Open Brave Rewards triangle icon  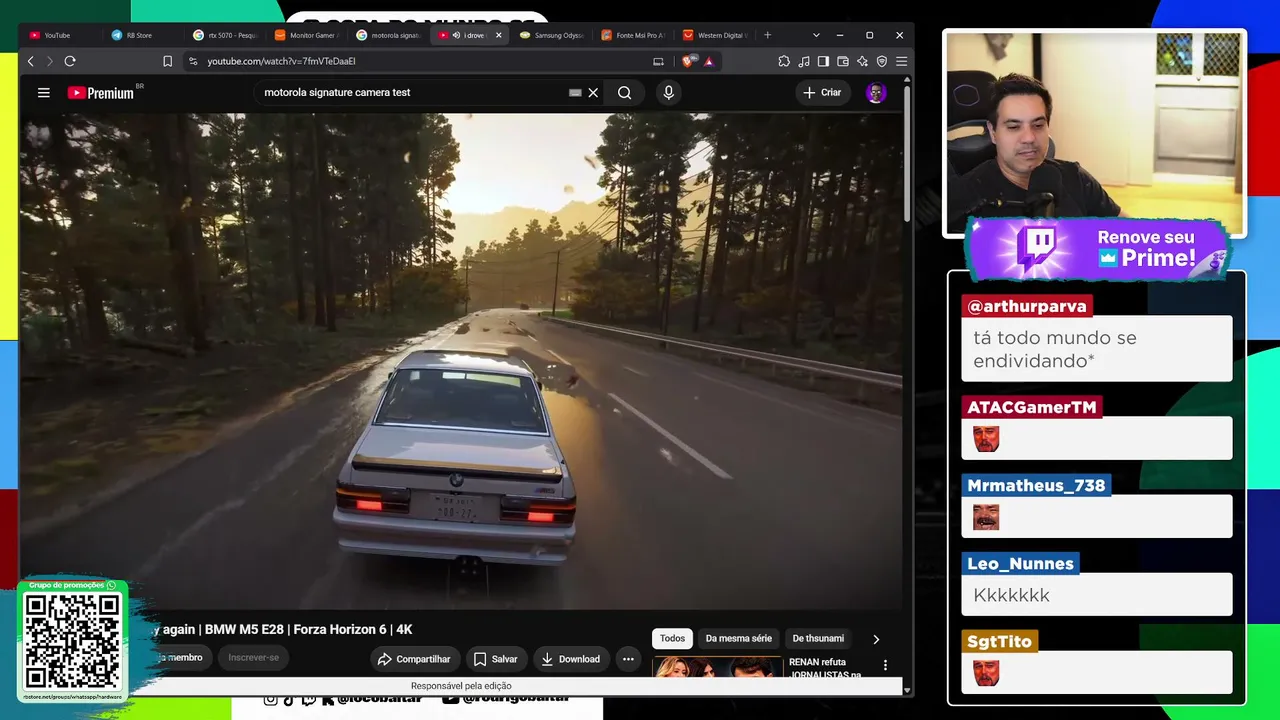pos(709,61)
